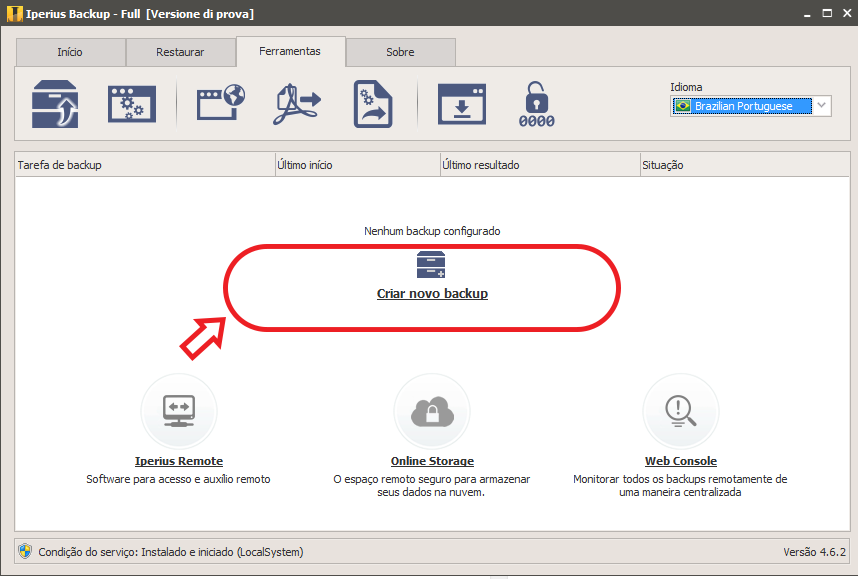Open the Web Console link

(681, 461)
